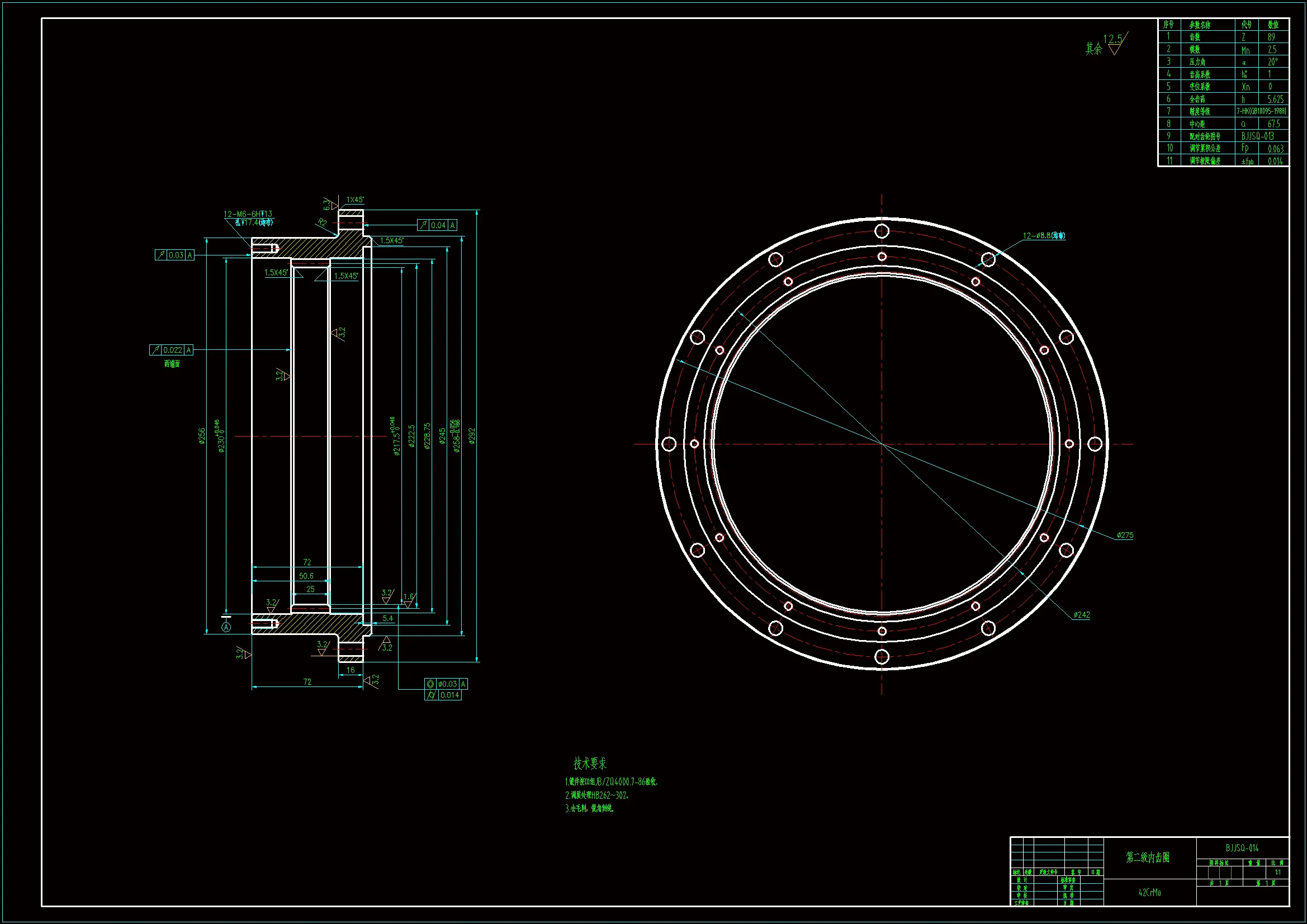
Task: Select the ø292 outer diameter dimension
Action: click(472, 436)
